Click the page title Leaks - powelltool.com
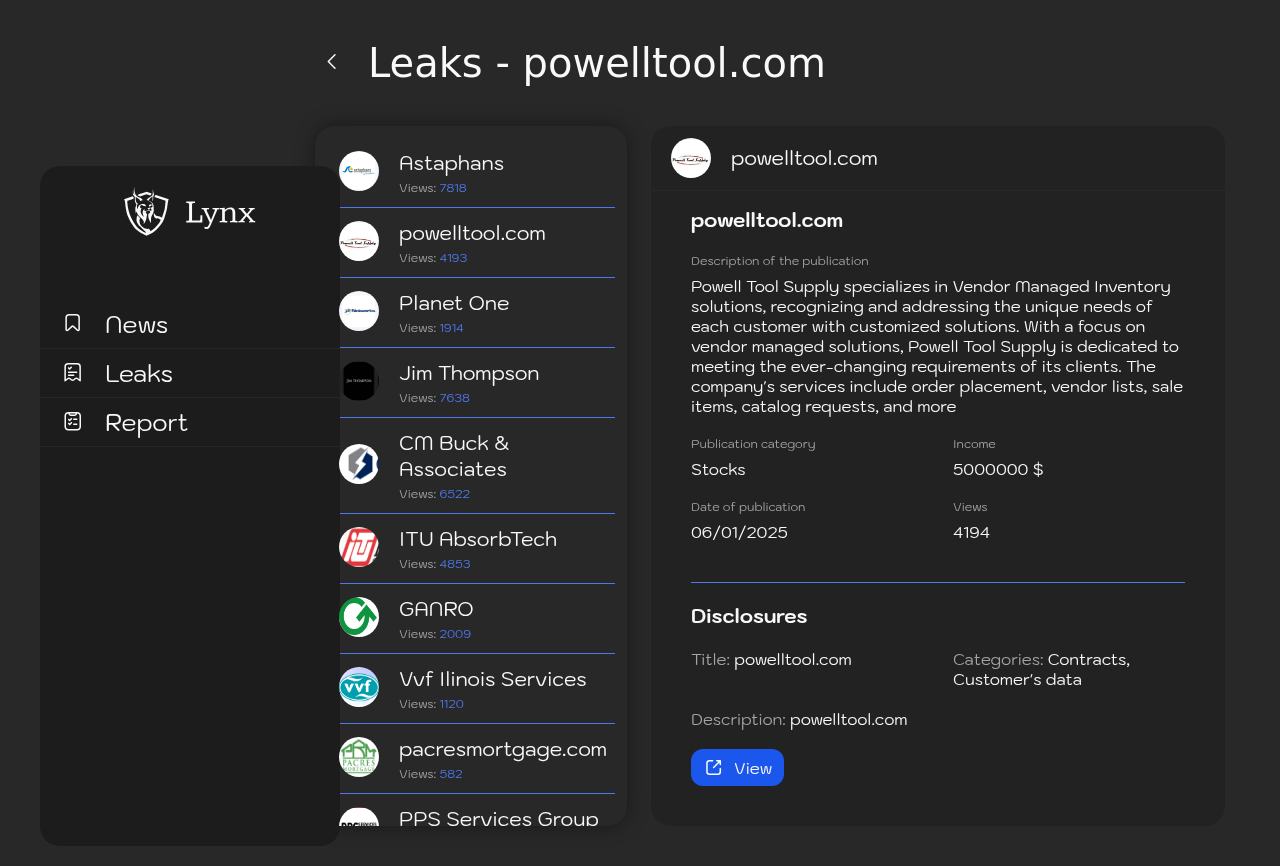Viewport: 1280px width, 866px height. tap(597, 63)
